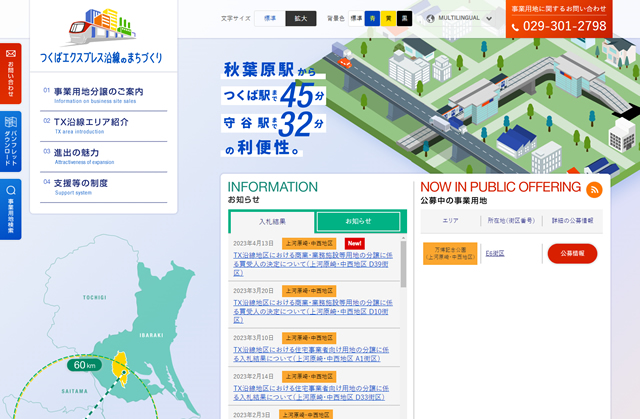Set the text size to enlarged (拡大)

pyautogui.click(x=300, y=18)
